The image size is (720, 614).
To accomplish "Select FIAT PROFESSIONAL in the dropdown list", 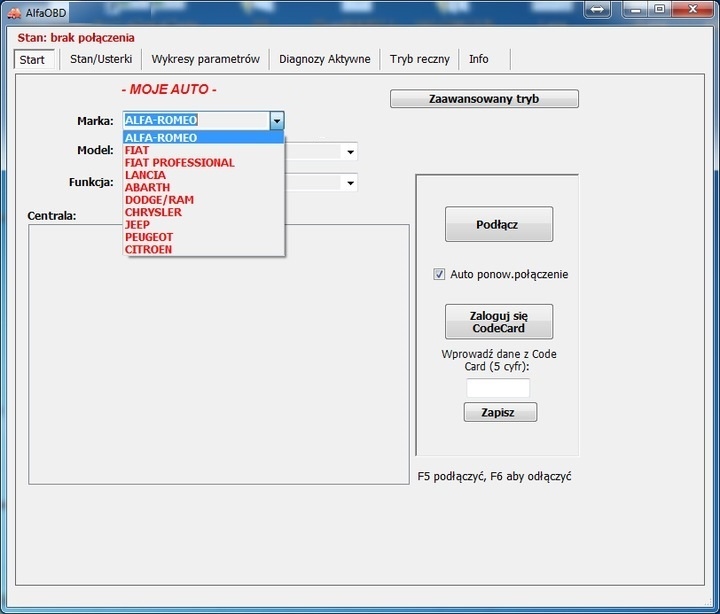I will (179, 163).
